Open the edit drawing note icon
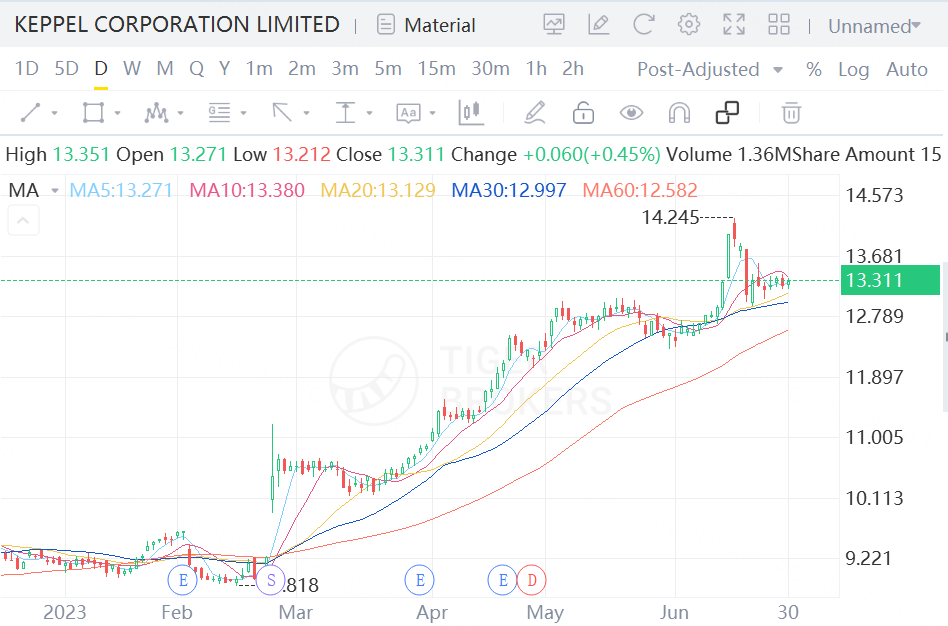Viewport: 948px width, 626px height. pos(599,25)
